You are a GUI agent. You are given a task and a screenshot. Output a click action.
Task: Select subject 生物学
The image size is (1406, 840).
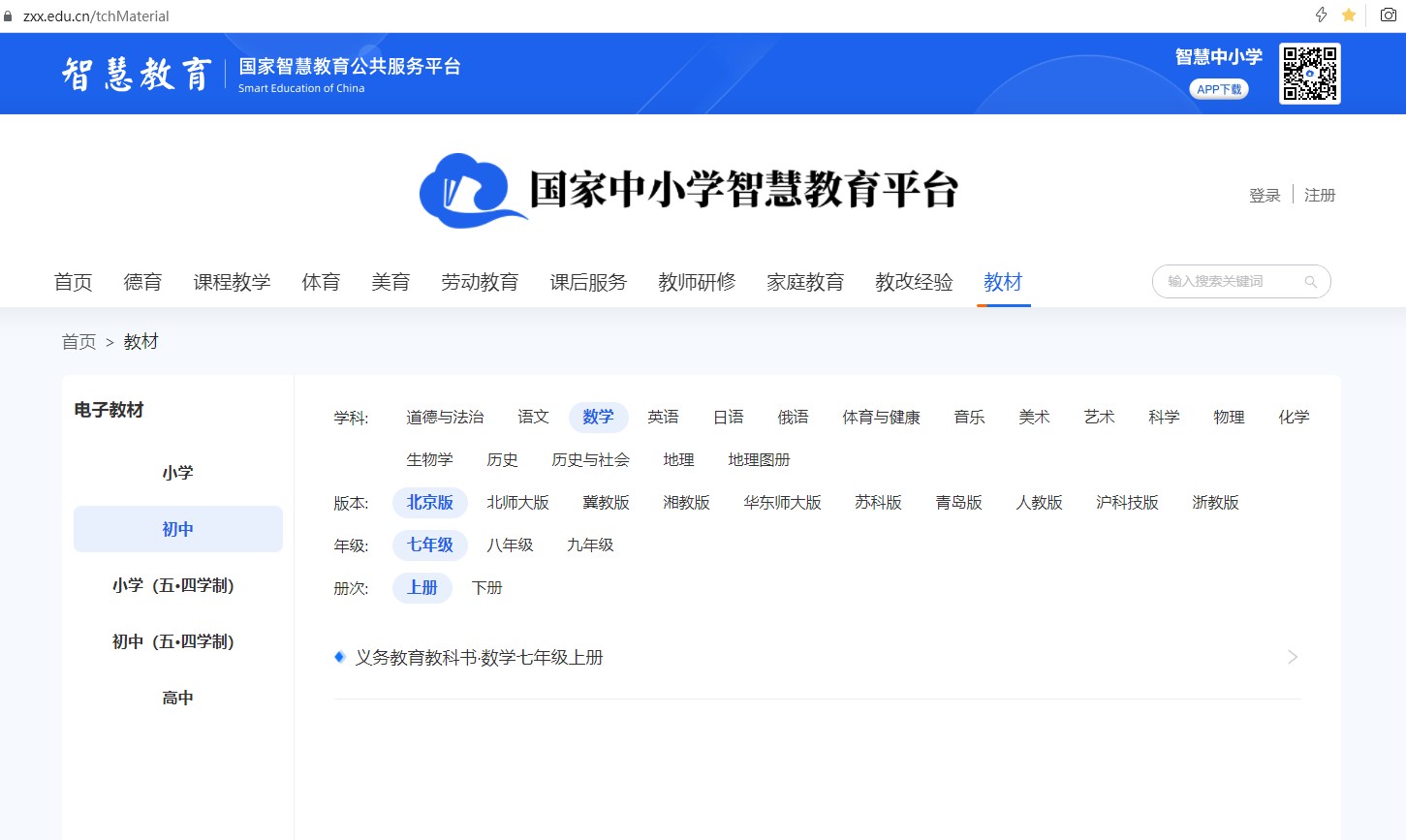point(430,459)
